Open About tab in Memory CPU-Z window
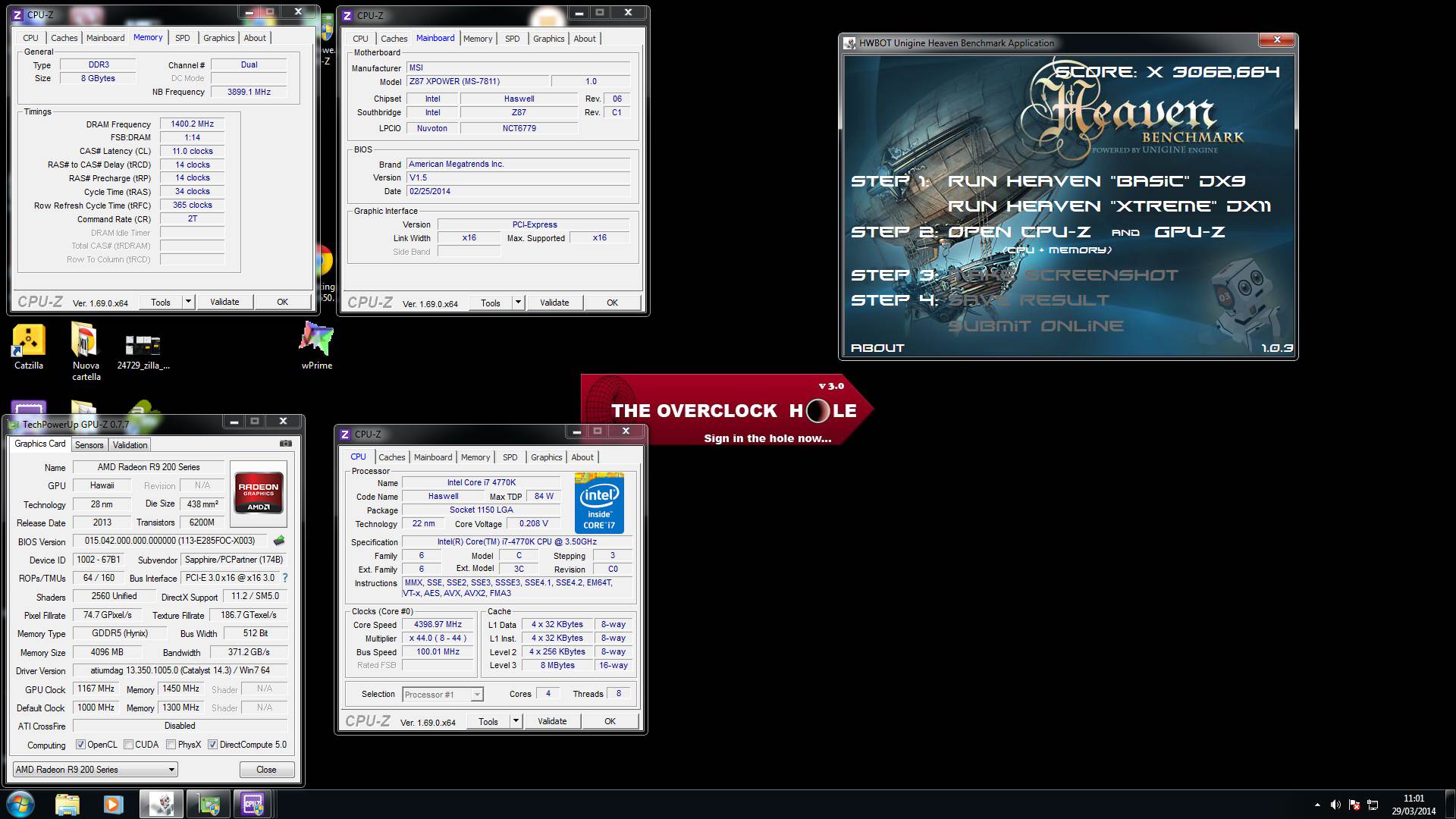This screenshot has width=1456, height=819. 255,38
